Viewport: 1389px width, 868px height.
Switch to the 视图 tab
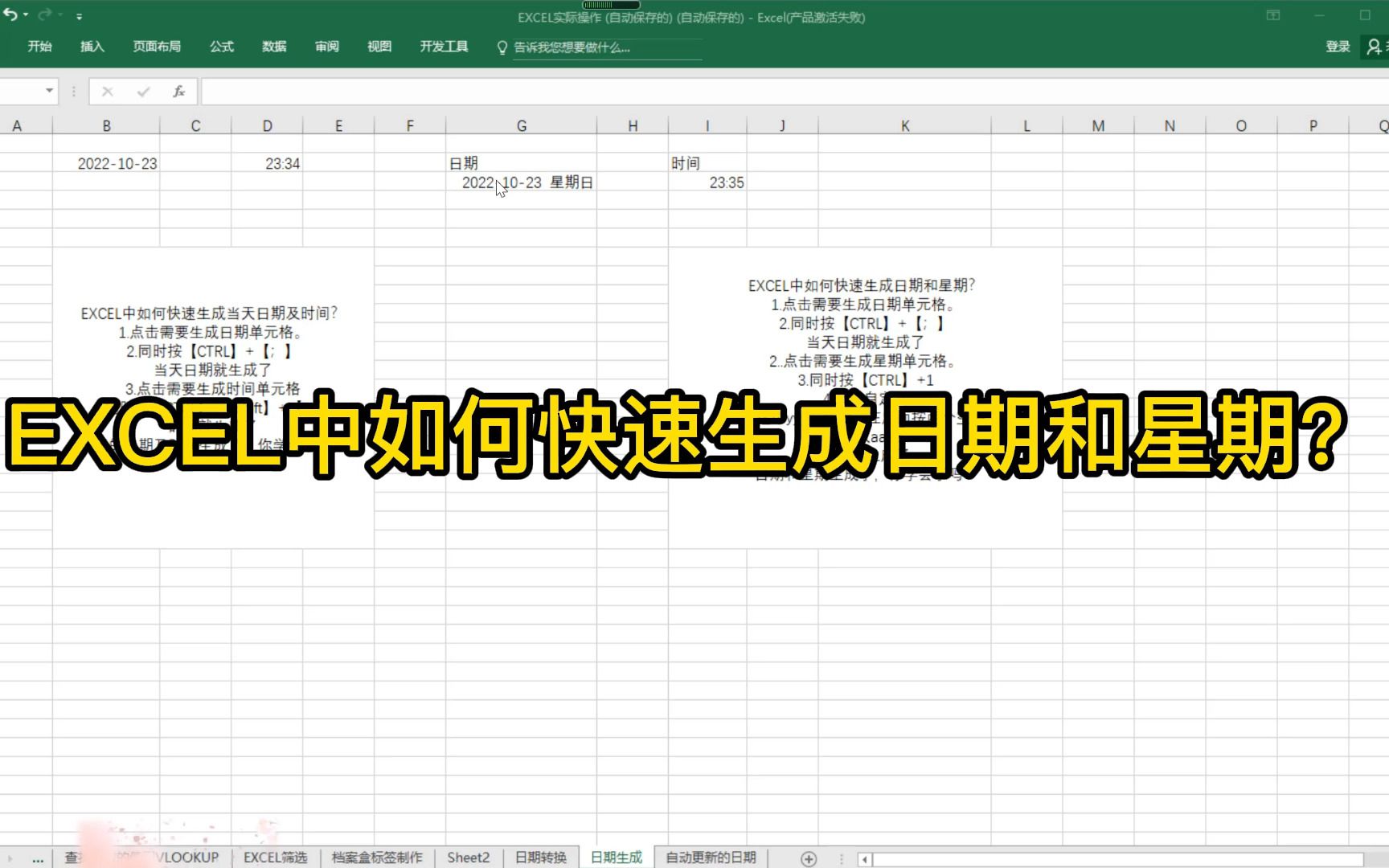pos(379,47)
